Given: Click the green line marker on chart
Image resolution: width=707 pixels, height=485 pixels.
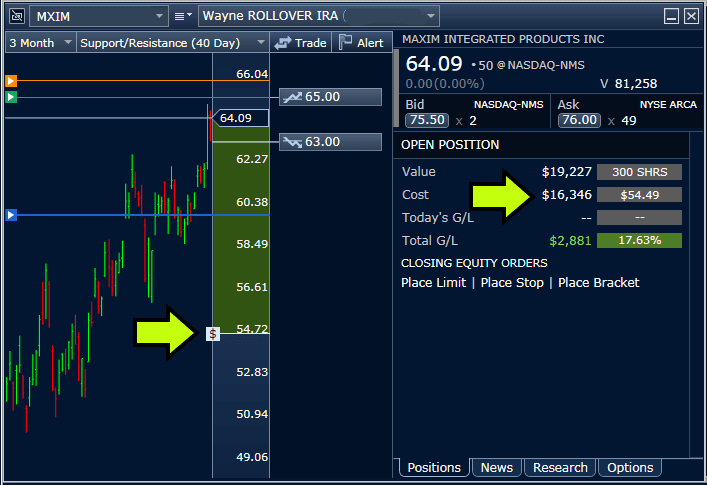Looking at the screenshot, I should tap(11, 97).
